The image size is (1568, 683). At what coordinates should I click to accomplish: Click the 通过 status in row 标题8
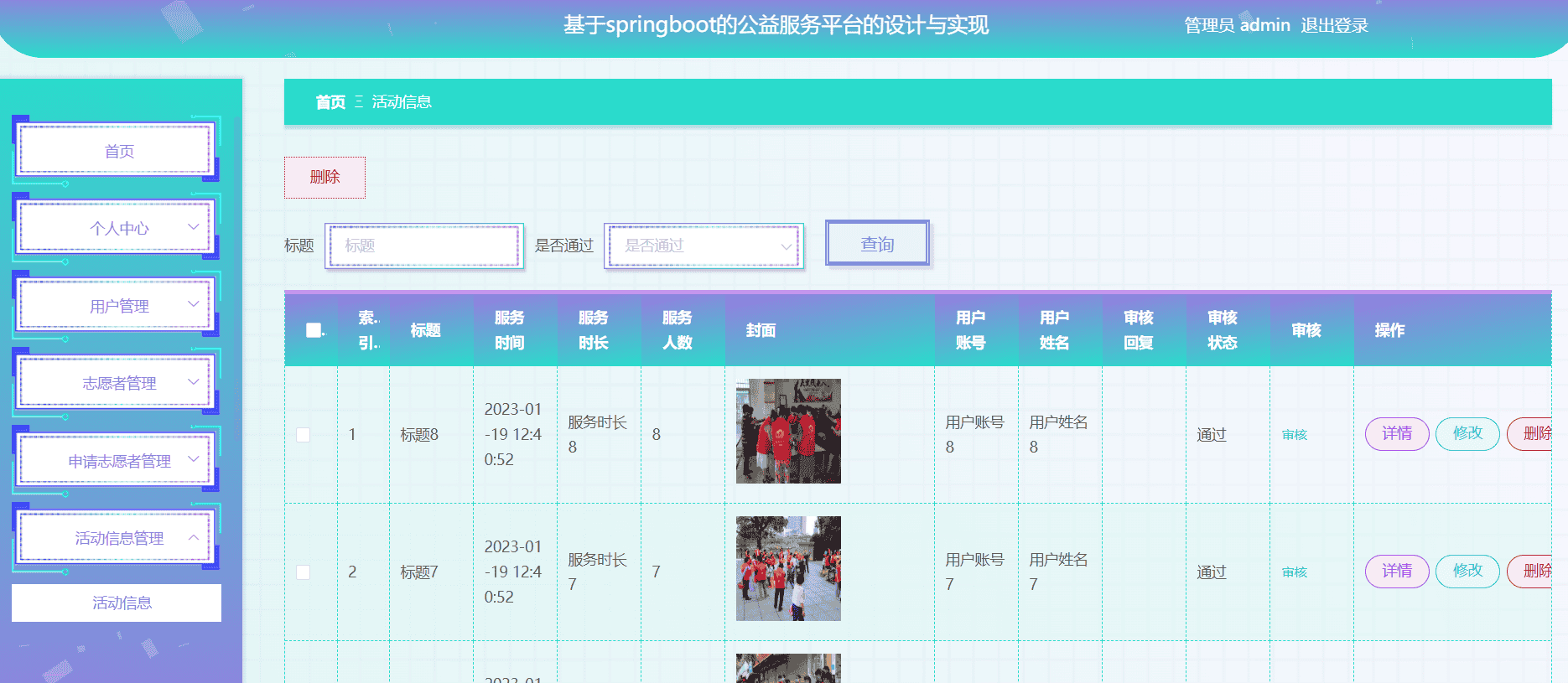click(x=1212, y=435)
